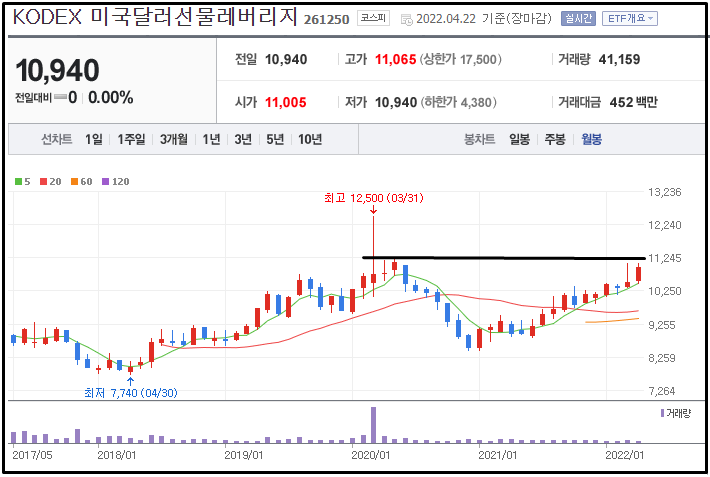Open the ETF개요 dropdown
The image size is (710, 477).
pyautogui.click(x=630, y=19)
